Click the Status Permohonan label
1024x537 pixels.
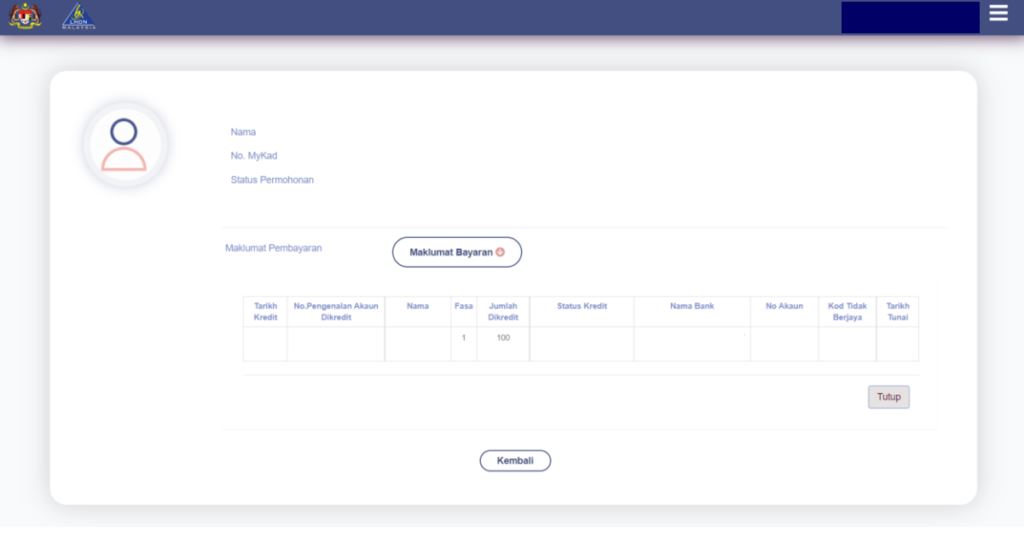point(272,180)
